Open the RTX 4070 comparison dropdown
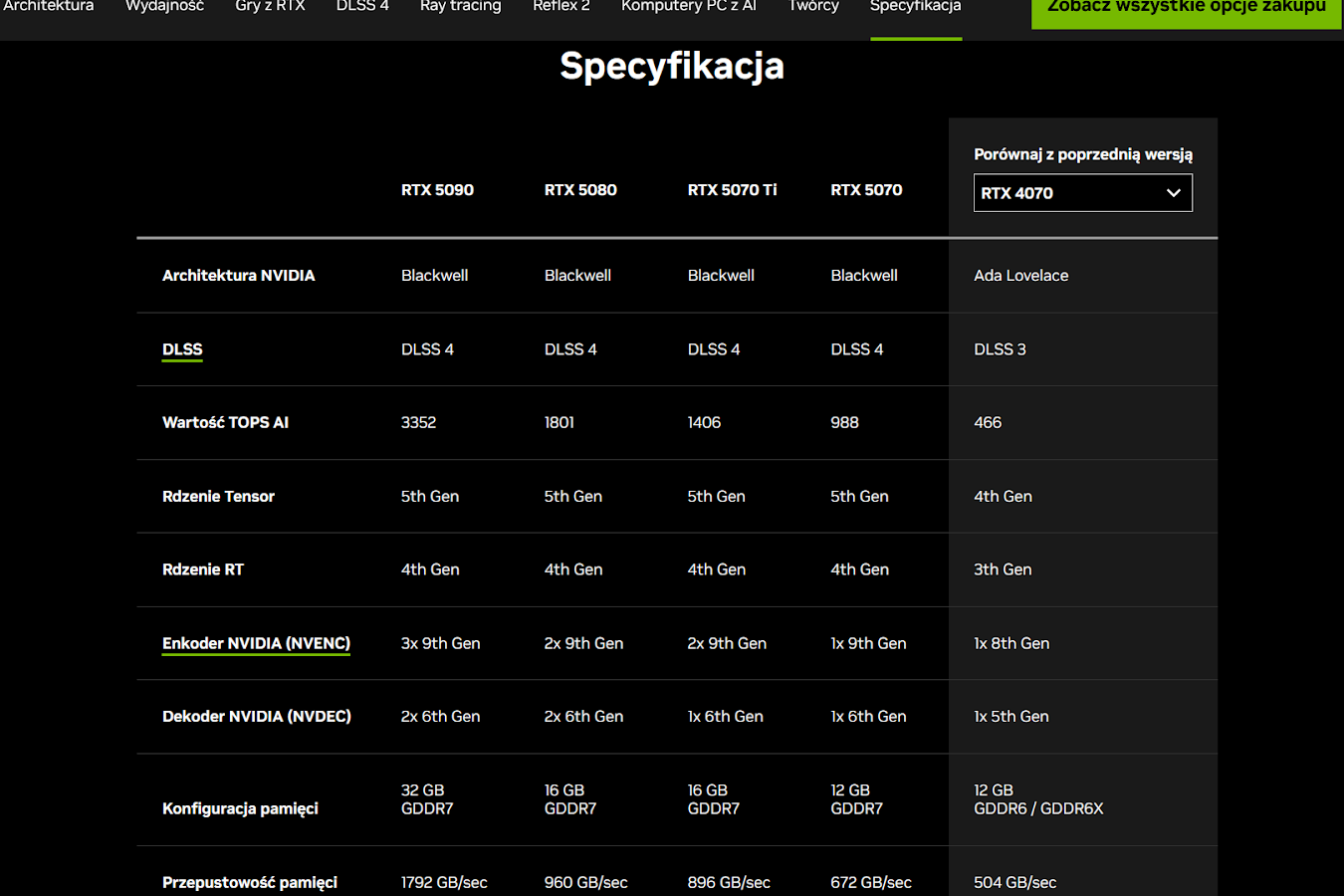Image resolution: width=1344 pixels, height=896 pixels. click(1083, 193)
